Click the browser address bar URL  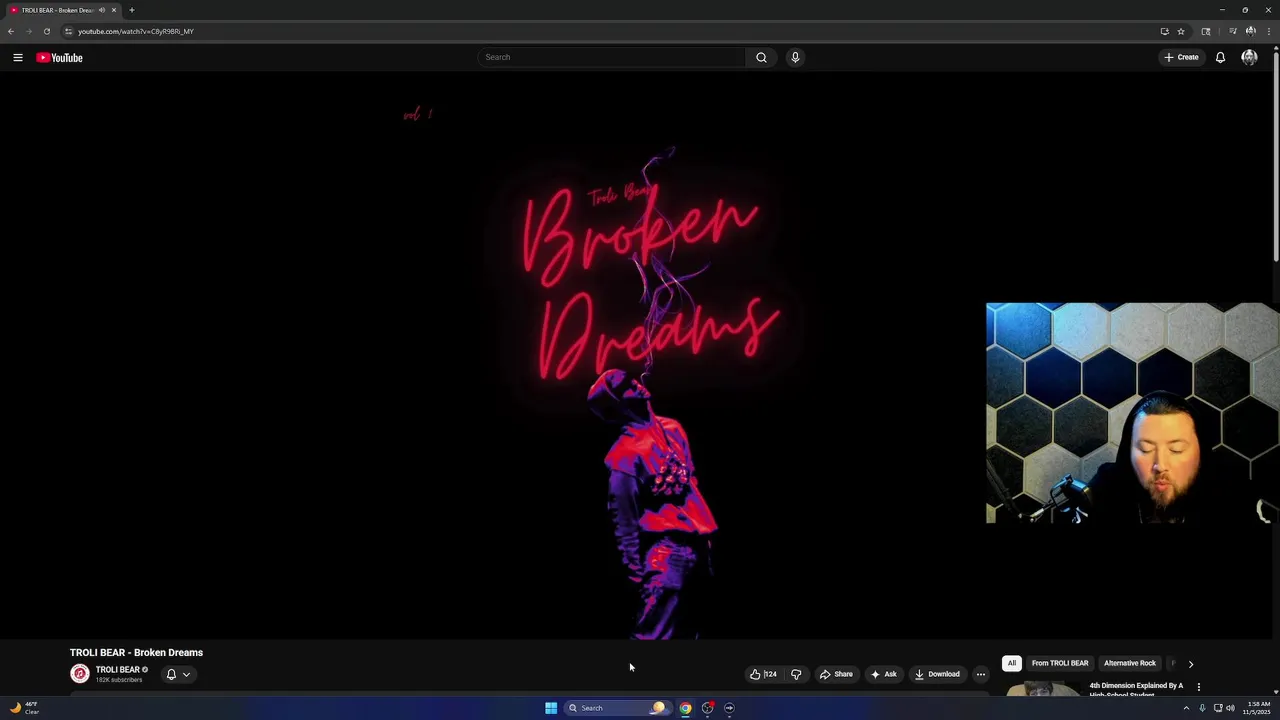click(x=136, y=31)
